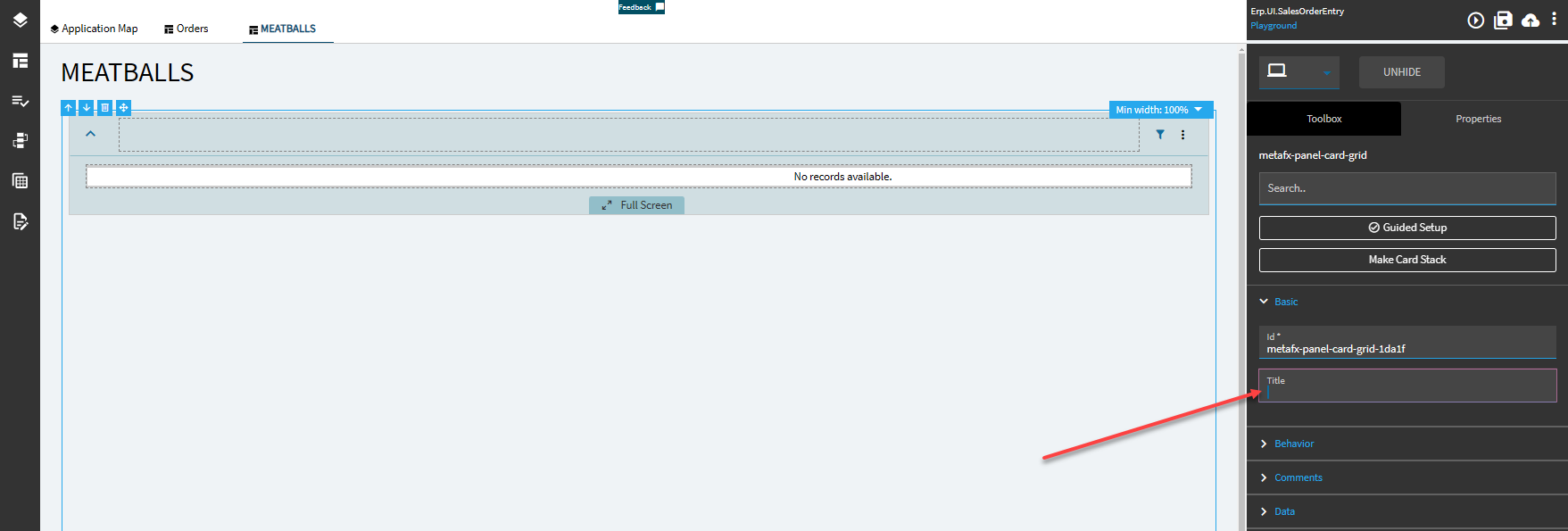Image resolution: width=1568 pixels, height=531 pixels.
Task: Open the laptop device preview dropdown
Action: point(1299,72)
